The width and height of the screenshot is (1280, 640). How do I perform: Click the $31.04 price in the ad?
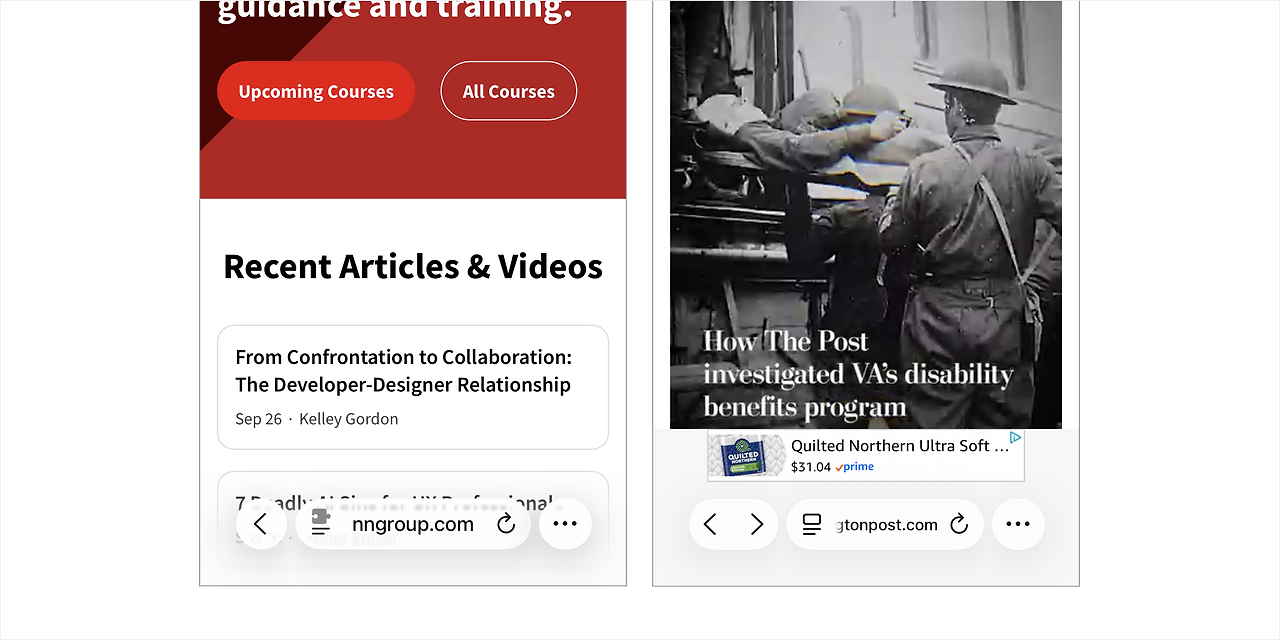811,467
